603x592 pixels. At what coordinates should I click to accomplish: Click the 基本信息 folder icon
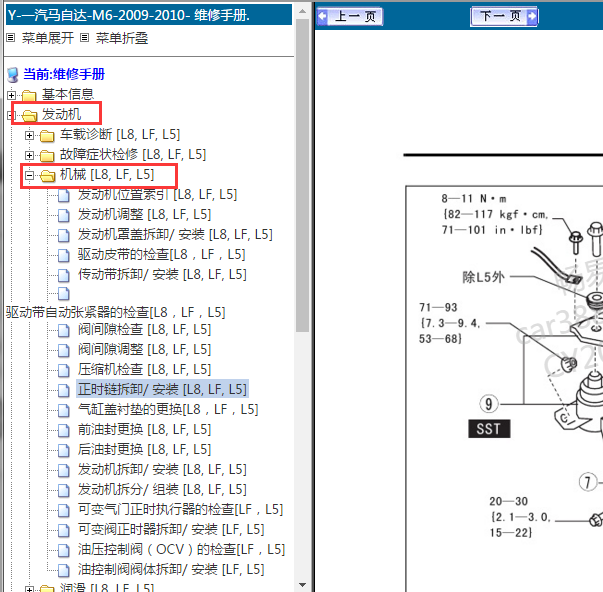coord(29,95)
